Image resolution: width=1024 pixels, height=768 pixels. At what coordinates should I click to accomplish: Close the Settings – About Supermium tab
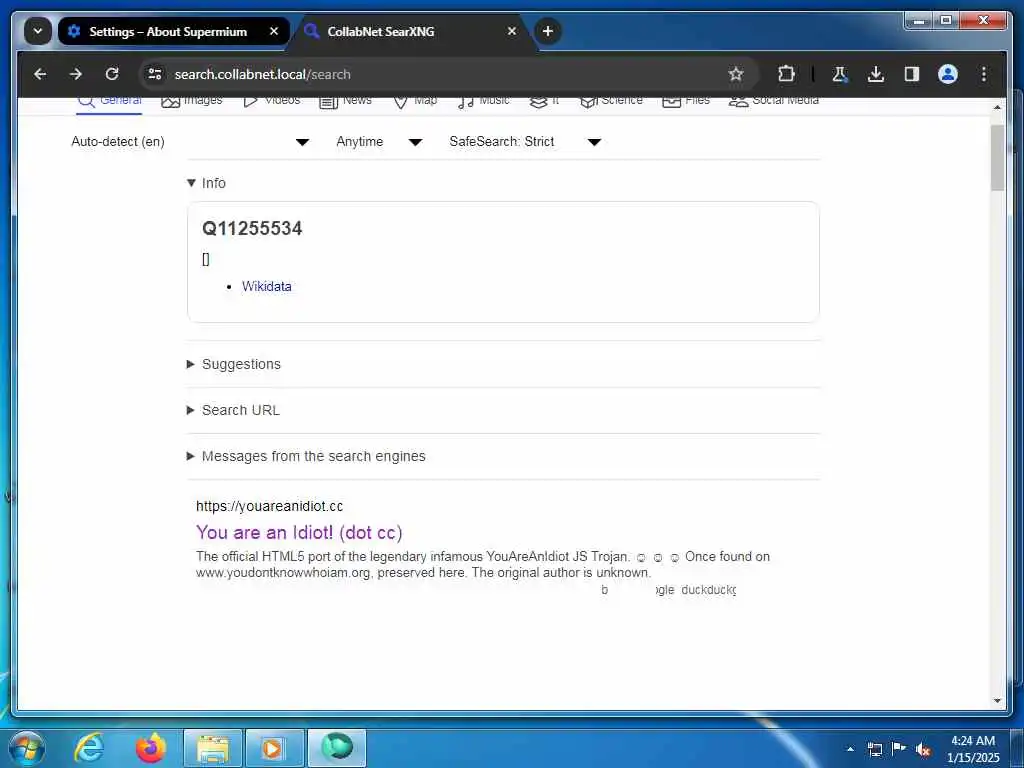(274, 31)
